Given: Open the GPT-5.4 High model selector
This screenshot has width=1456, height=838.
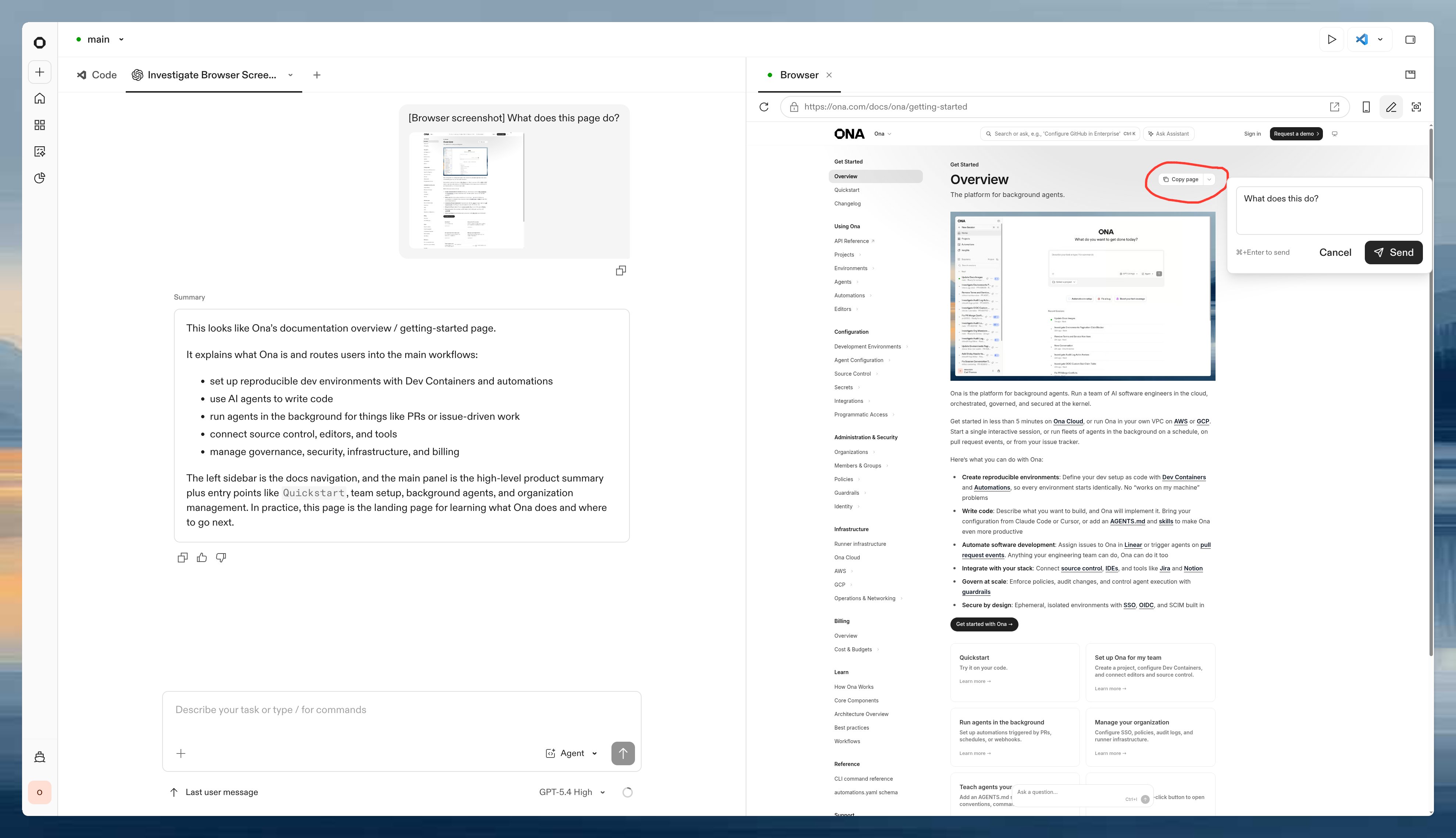Looking at the screenshot, I should pos(572,792).
